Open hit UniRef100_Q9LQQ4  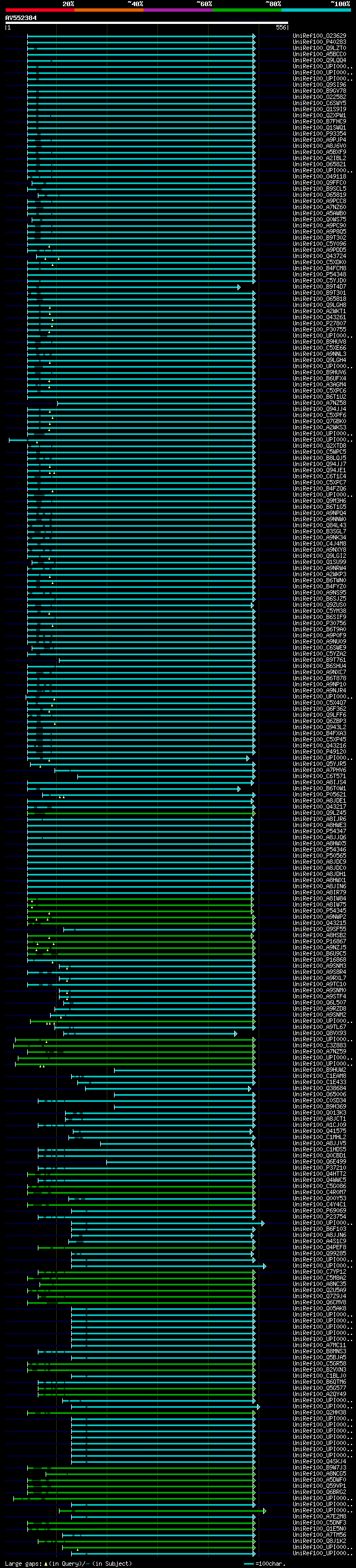[319, 60]
